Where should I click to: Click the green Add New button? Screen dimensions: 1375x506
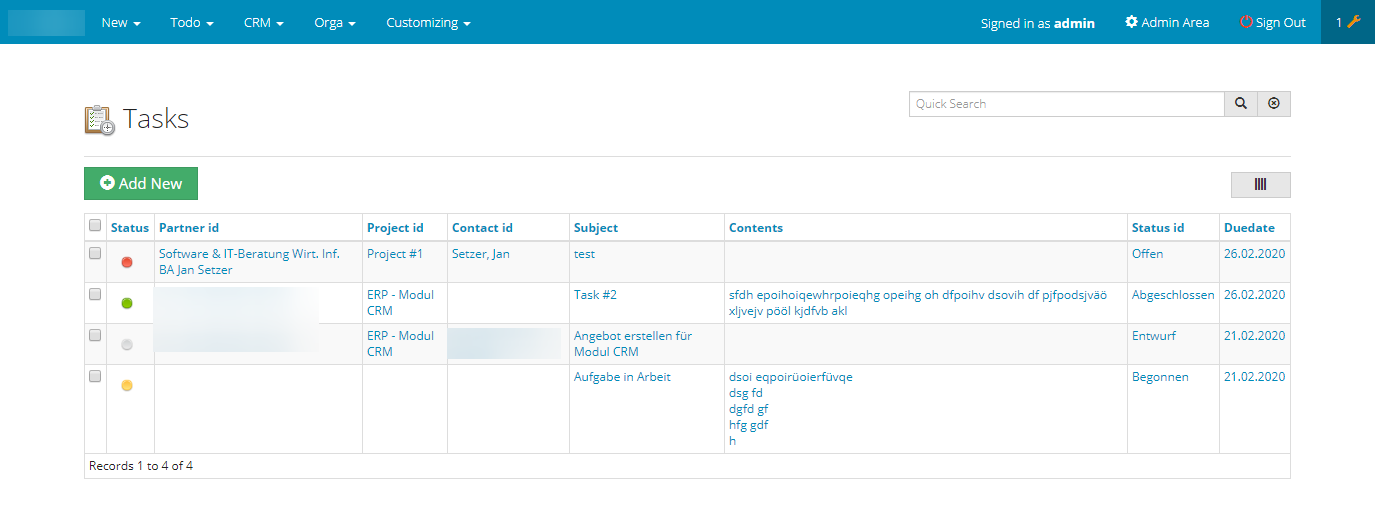pos(141,183)
